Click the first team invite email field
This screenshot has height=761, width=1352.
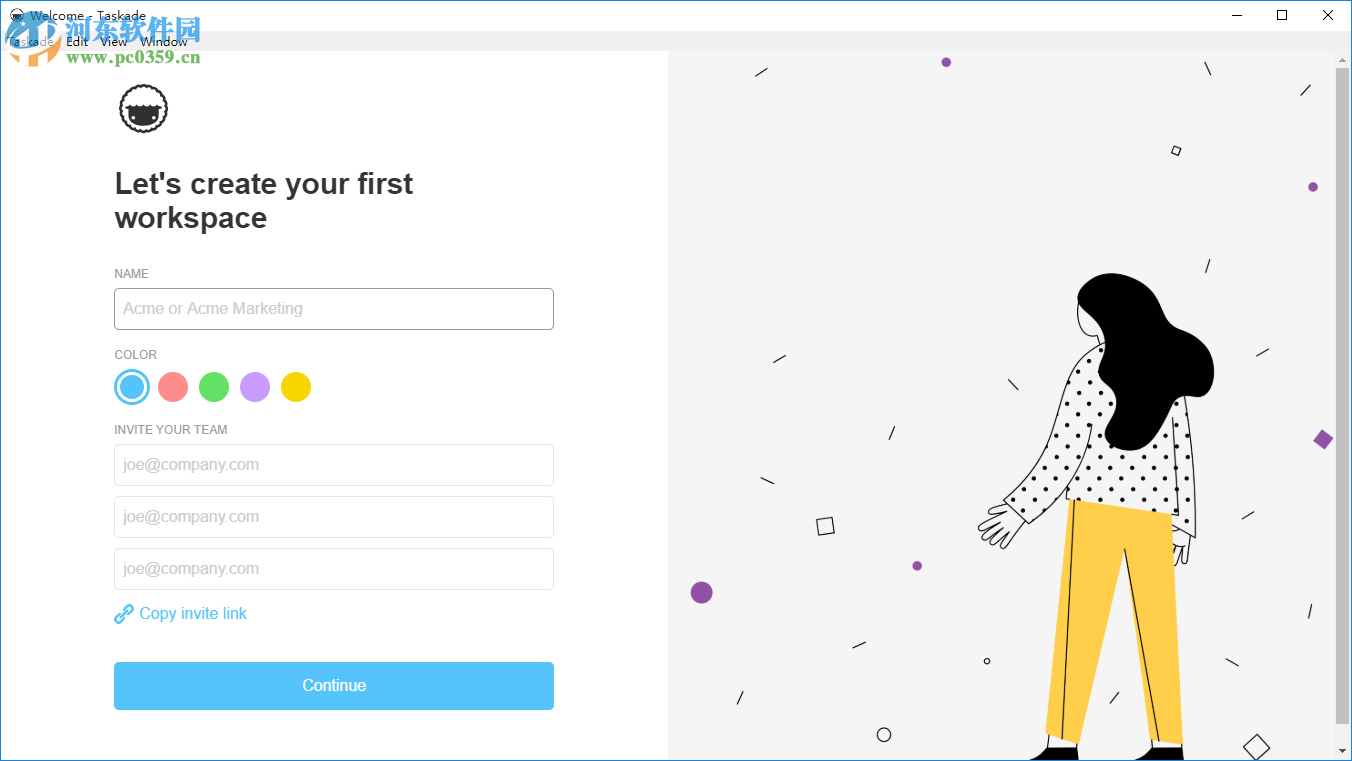pyautogui.click(x=333, y=465)
